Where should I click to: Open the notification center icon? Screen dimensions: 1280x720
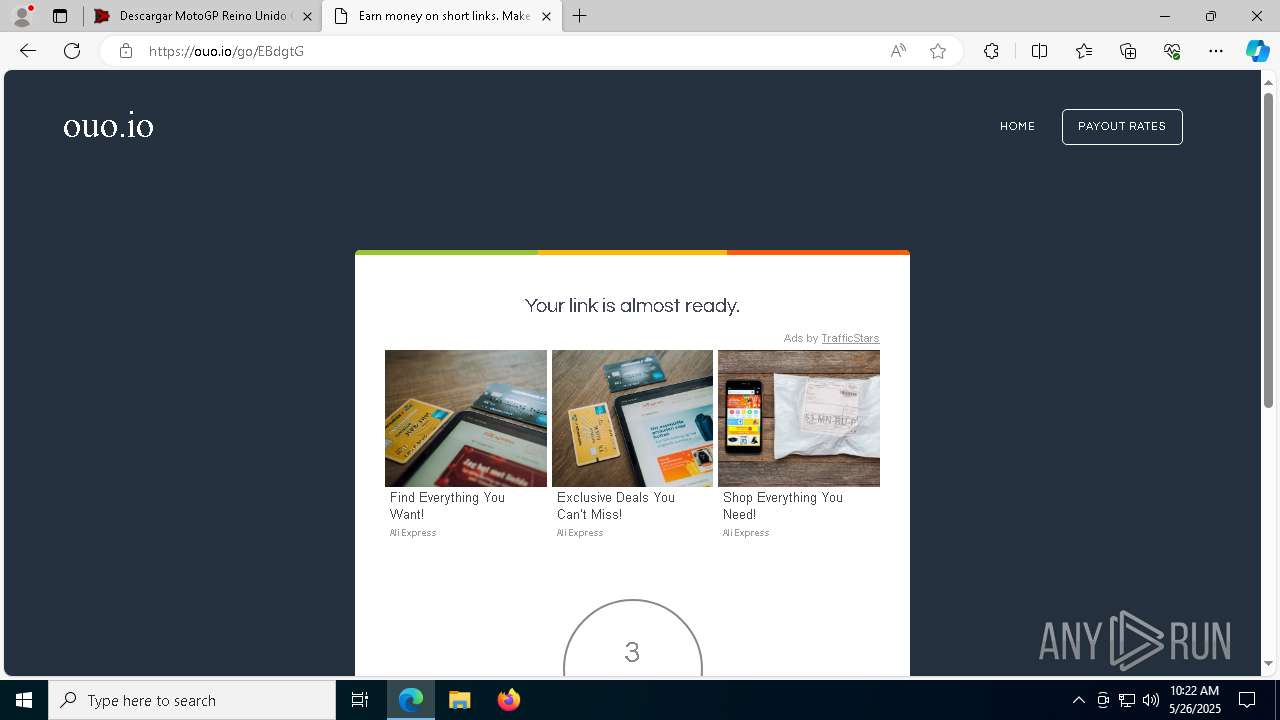(1247, 700)
